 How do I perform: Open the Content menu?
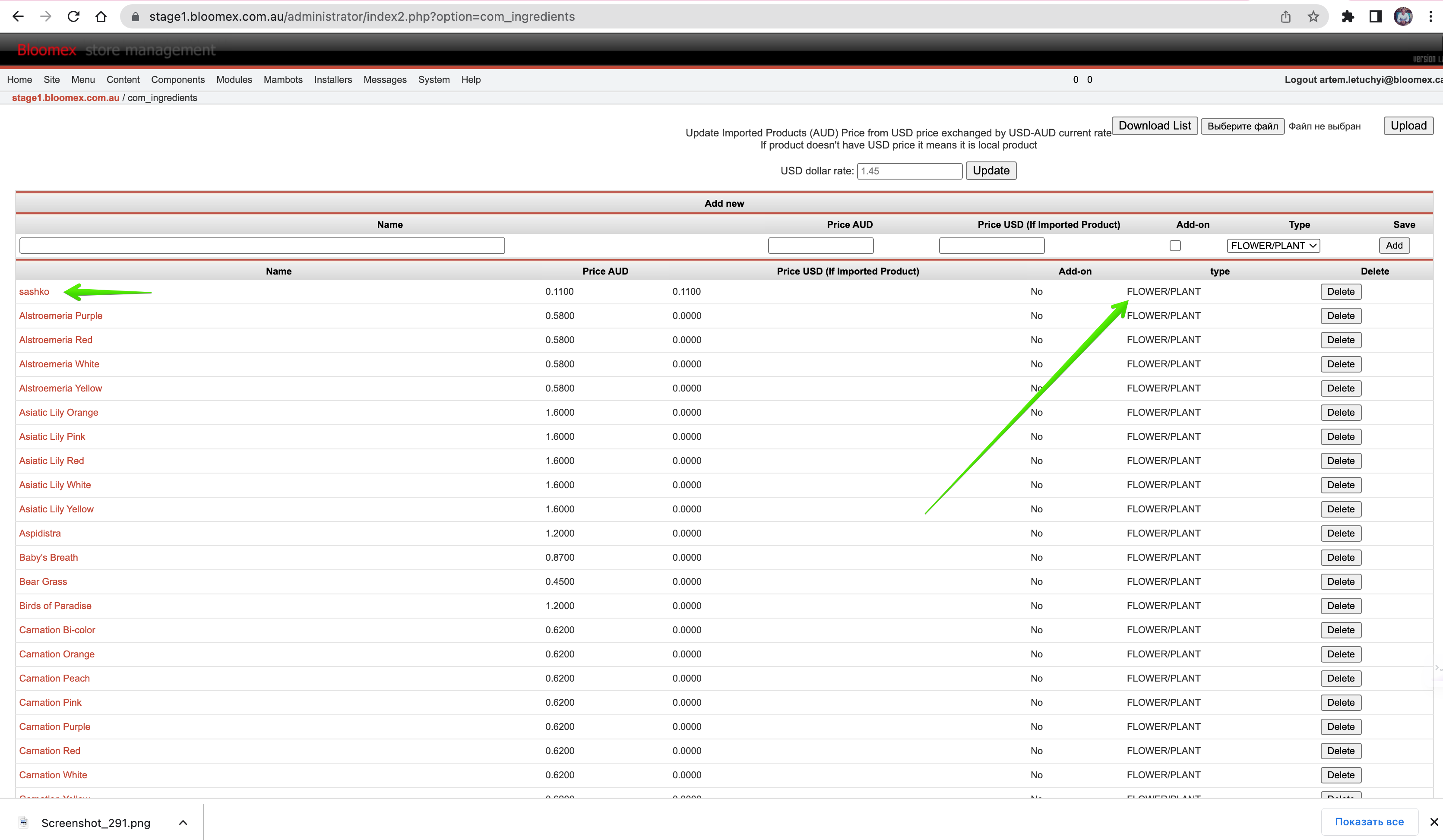pos(123,79)
